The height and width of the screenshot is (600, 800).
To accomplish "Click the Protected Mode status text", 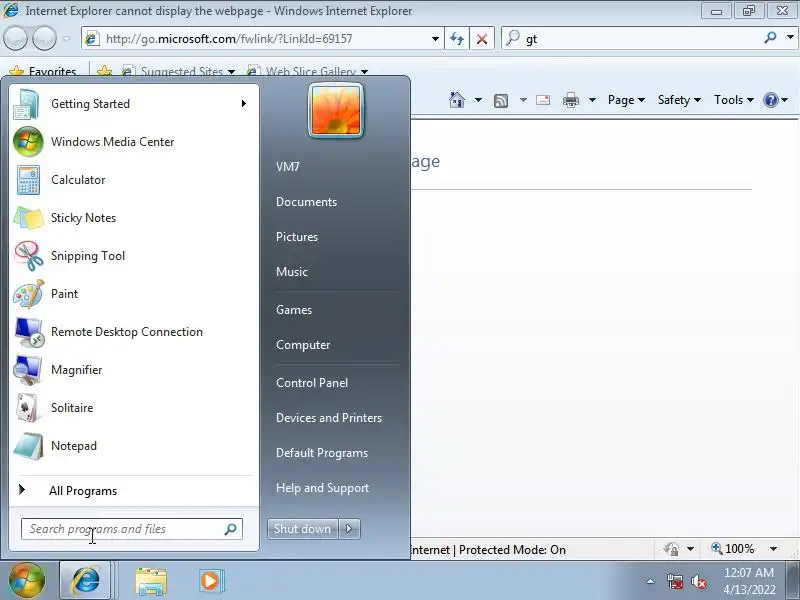I will pos(512,550).
